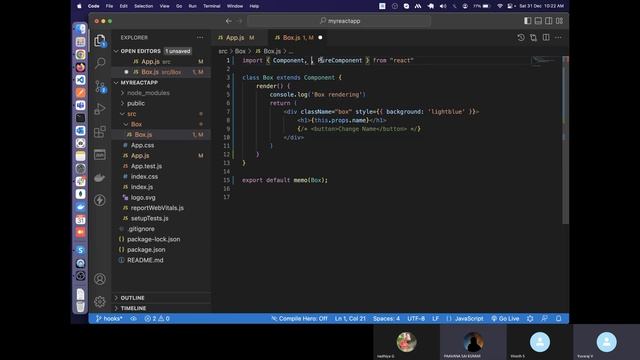The image size is (640, 360).
Task: Change end of line sequence LF
Action: [436, 318]
